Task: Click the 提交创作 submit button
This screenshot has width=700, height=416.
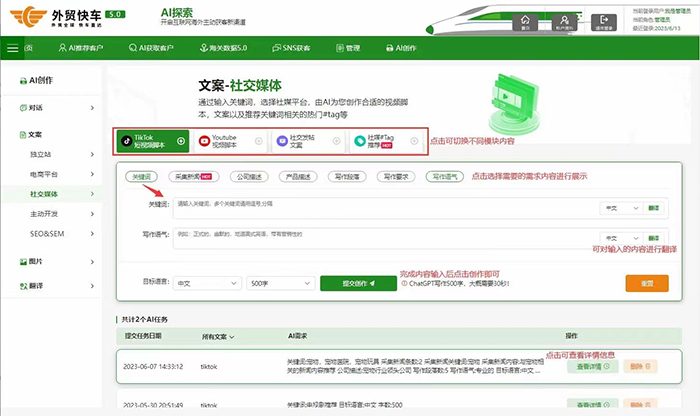Action: click(x=349, y=283)
